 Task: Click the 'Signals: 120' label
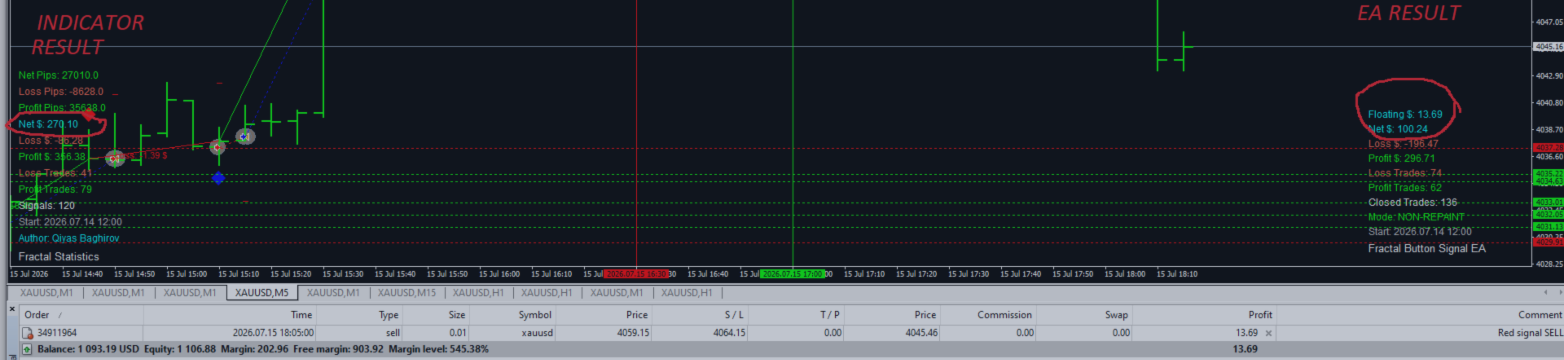click(x=47, y=205)
